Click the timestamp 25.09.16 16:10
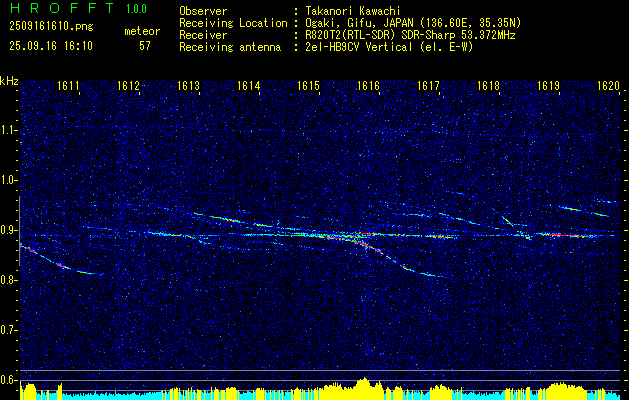629x400 pixels. coord(51,46)
